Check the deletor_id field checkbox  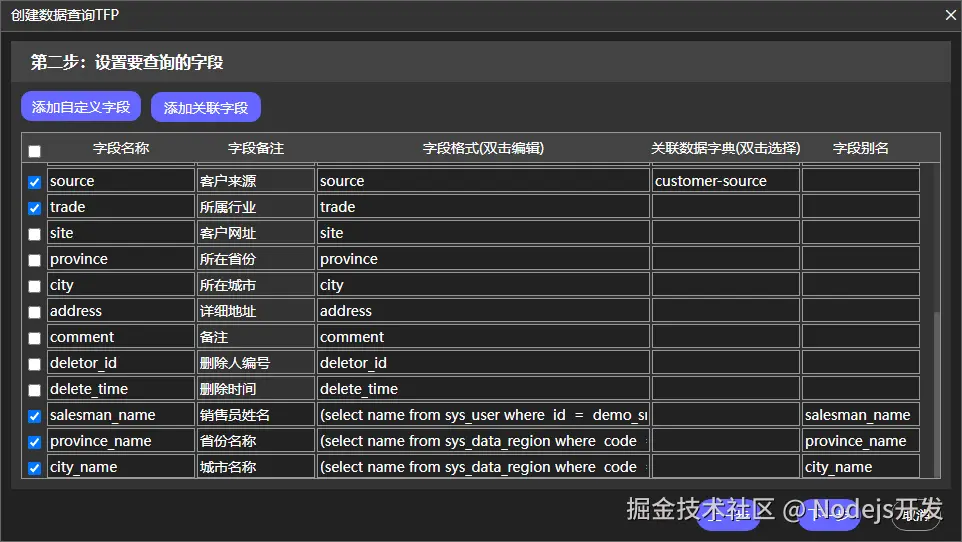34,364
